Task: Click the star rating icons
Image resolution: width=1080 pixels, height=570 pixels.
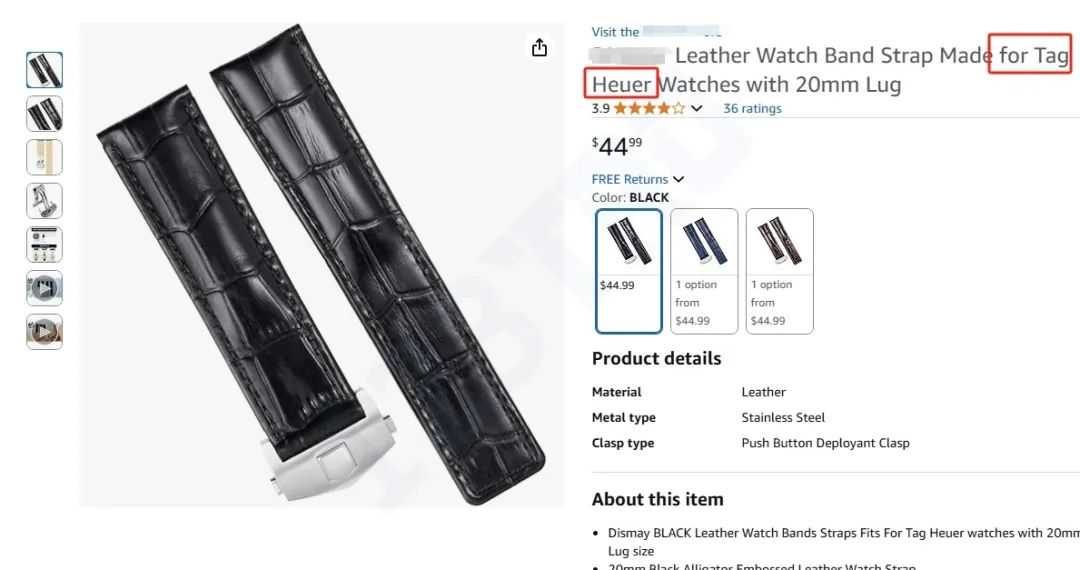Action: tap(650, 108)
